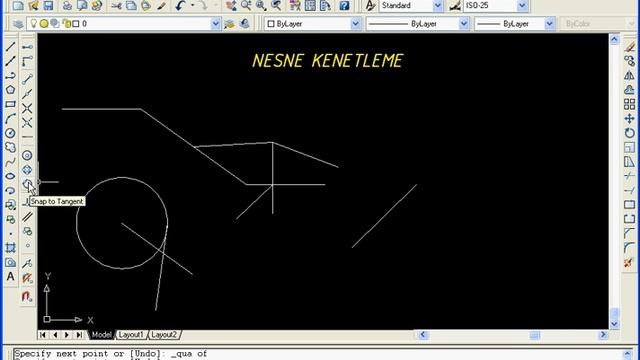Select the Trim modify tool
This screenshot has width=640, height=360.
[x=629, y=176]
